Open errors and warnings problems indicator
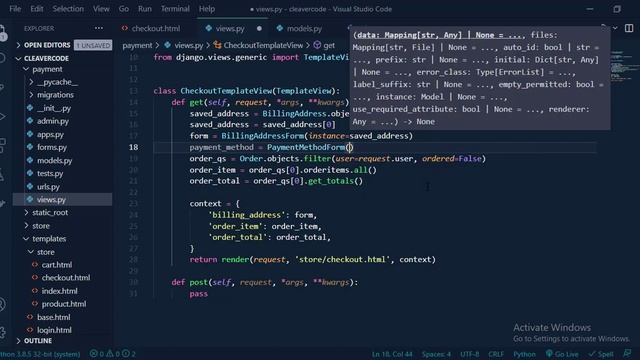The width and height of the screenshot is (640, 360). click(112, 354)
